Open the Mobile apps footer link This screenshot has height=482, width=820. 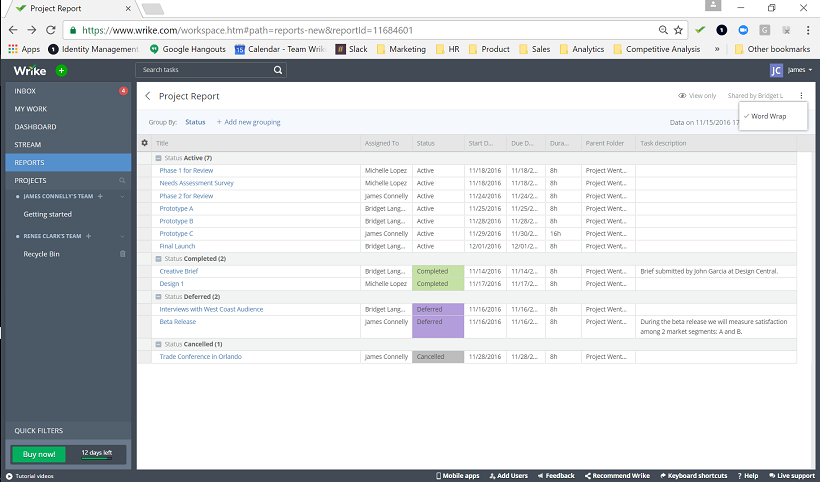pos(458,476)
